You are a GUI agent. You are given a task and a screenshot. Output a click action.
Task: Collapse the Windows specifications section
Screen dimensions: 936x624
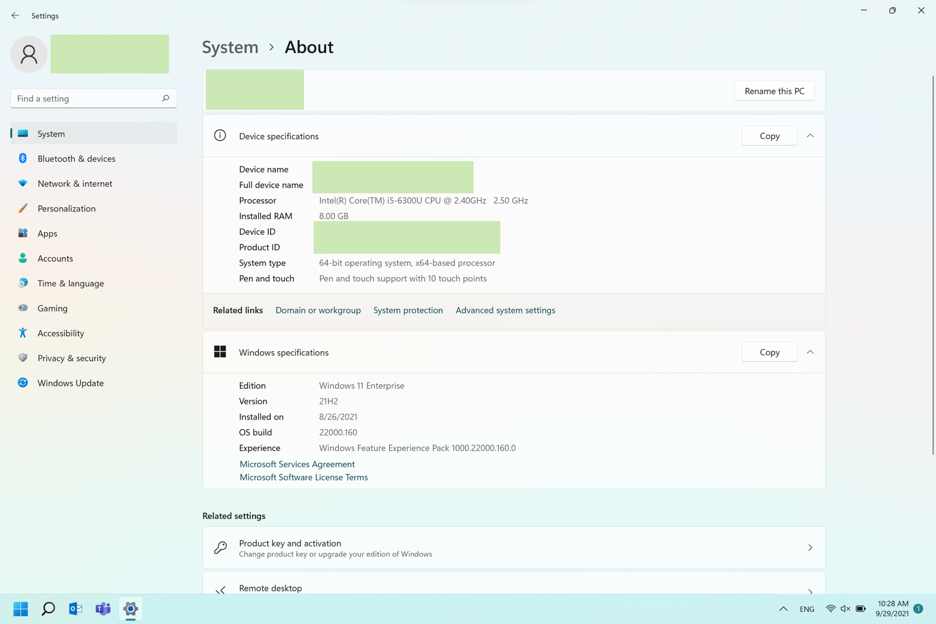pyautogui.click(x=810, y=352)
